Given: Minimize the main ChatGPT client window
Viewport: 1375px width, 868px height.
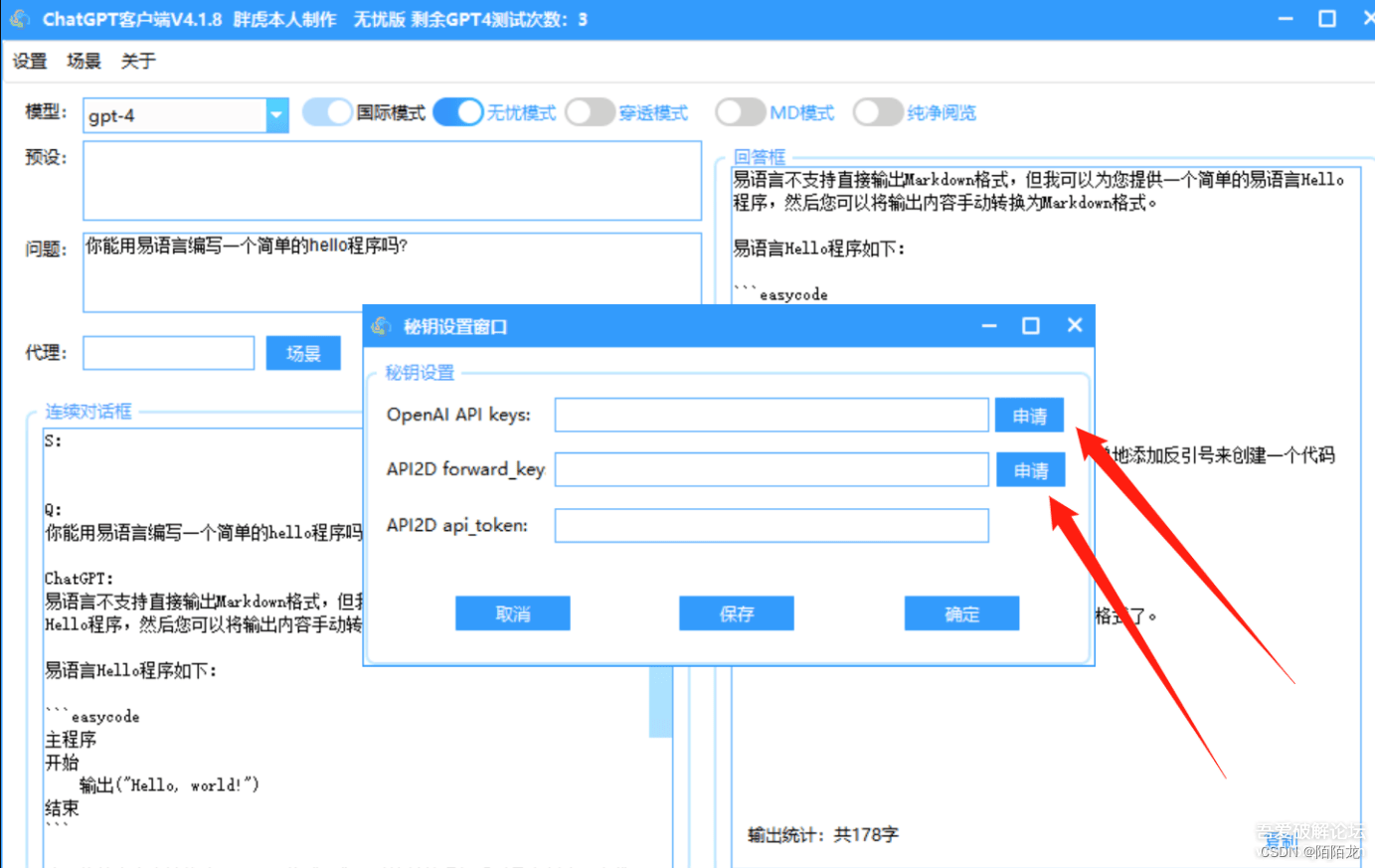Looking at the screenshot, I should point(1286,19).
